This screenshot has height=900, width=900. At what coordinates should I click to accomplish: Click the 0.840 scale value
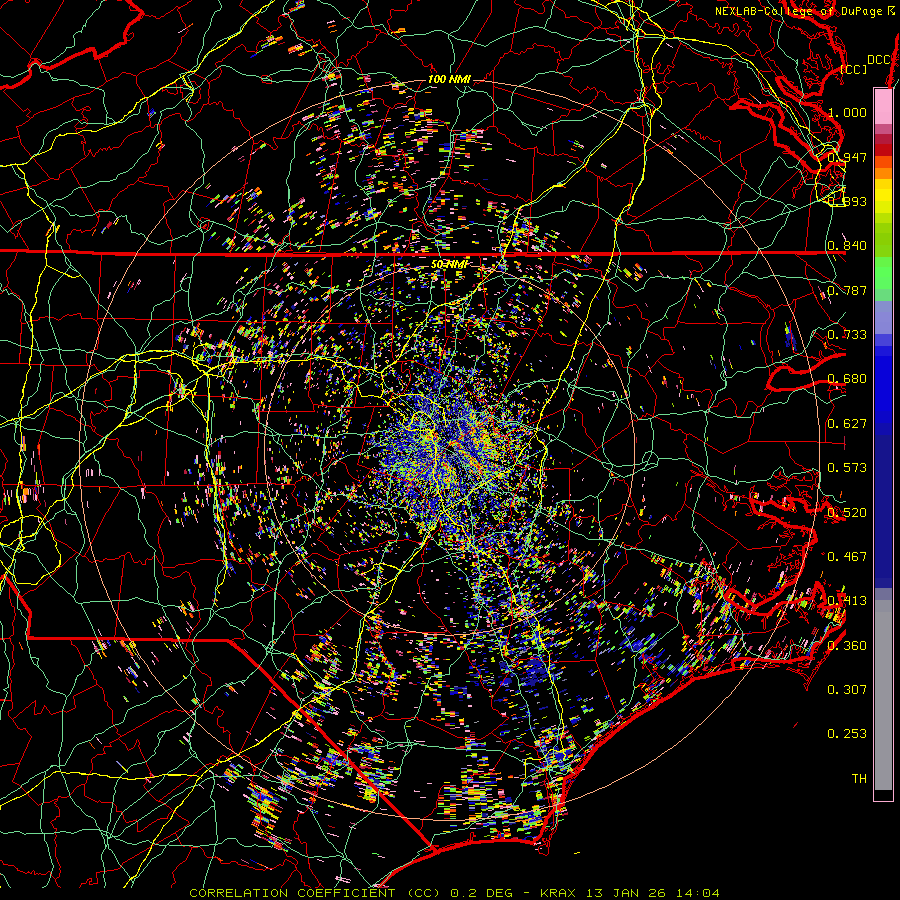pos(847,246)
